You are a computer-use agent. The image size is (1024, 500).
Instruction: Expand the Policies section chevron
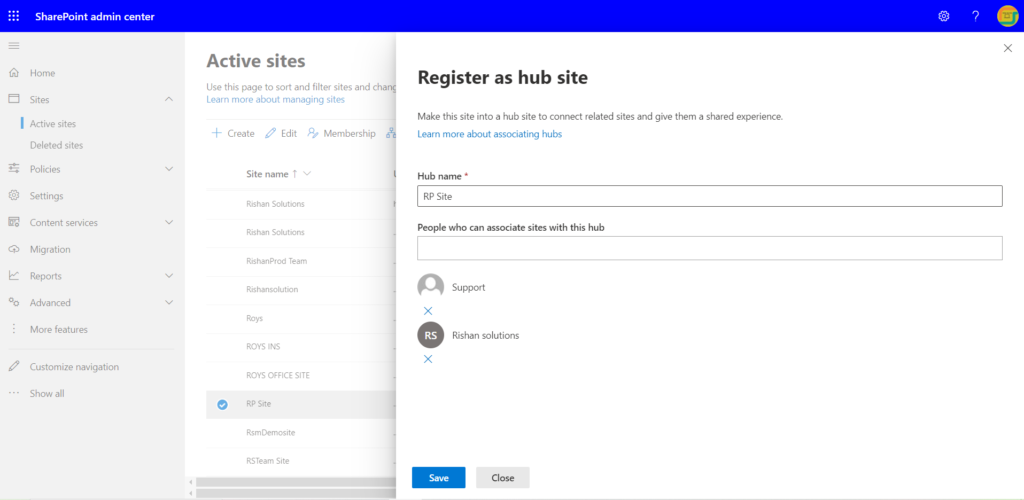tap(169, 169)
